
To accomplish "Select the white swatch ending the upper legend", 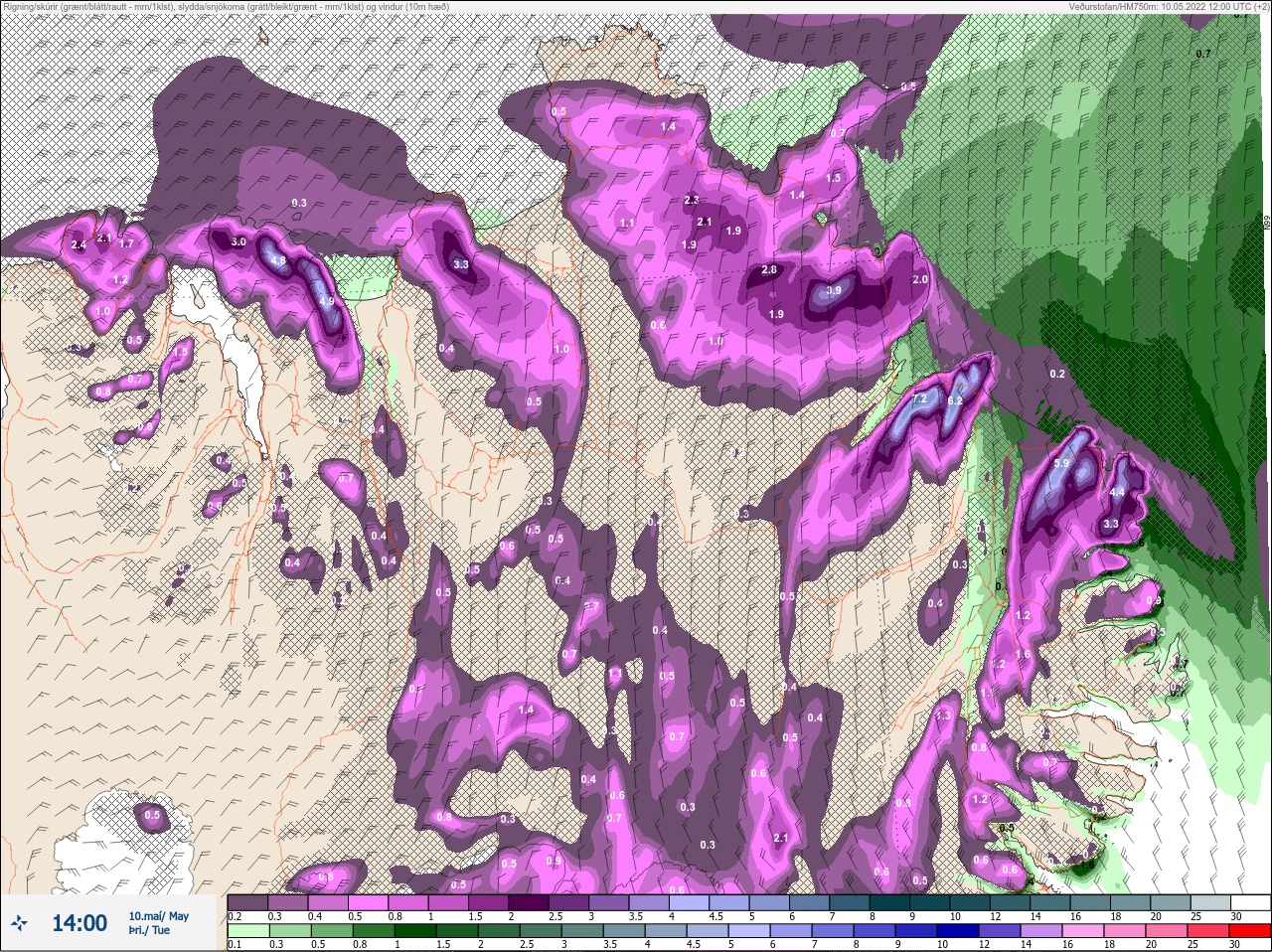I will coord(1249,902).
